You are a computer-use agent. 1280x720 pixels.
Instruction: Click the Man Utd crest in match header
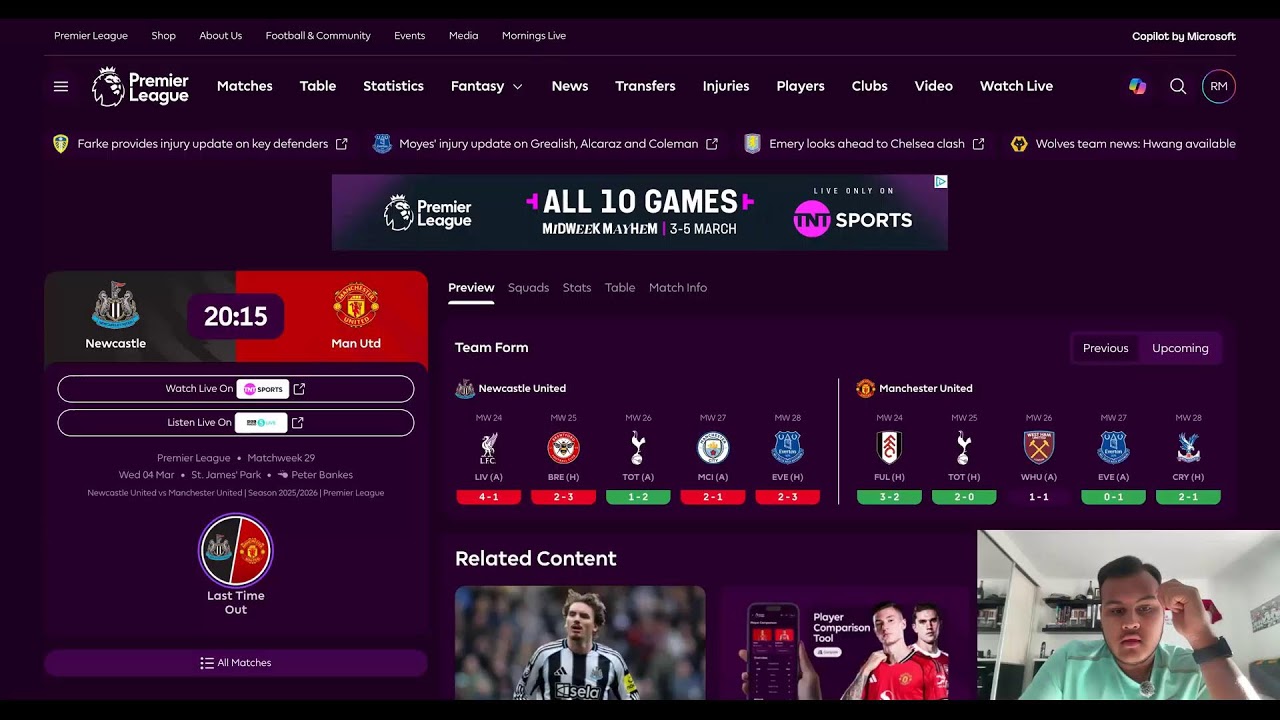(356, 306)
